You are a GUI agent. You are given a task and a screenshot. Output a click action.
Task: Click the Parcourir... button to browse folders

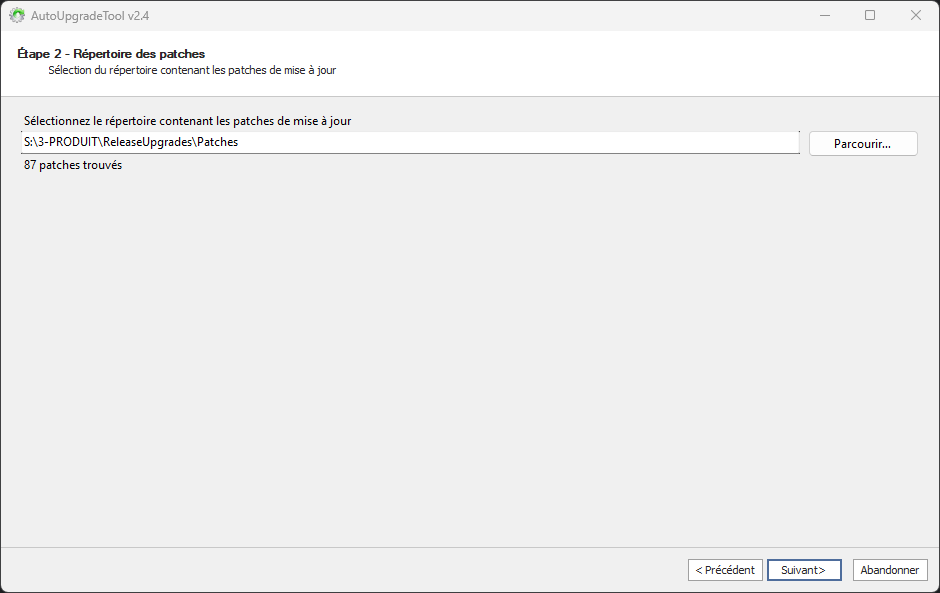[862, 144]
